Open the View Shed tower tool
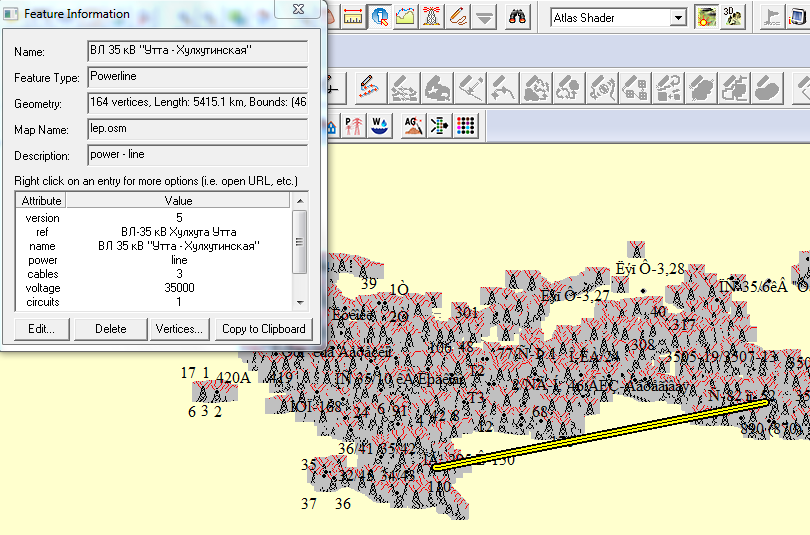This screenshot has height=535, width=810. coord(432,16)
